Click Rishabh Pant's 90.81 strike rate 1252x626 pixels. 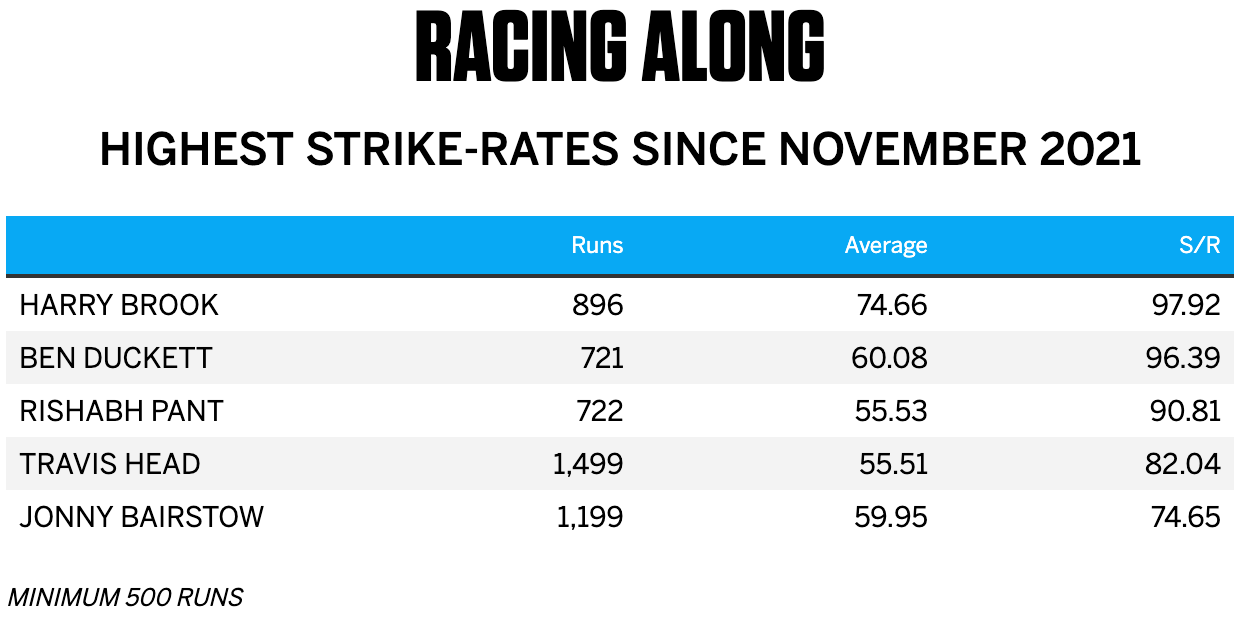click(x=1184, y=411)
